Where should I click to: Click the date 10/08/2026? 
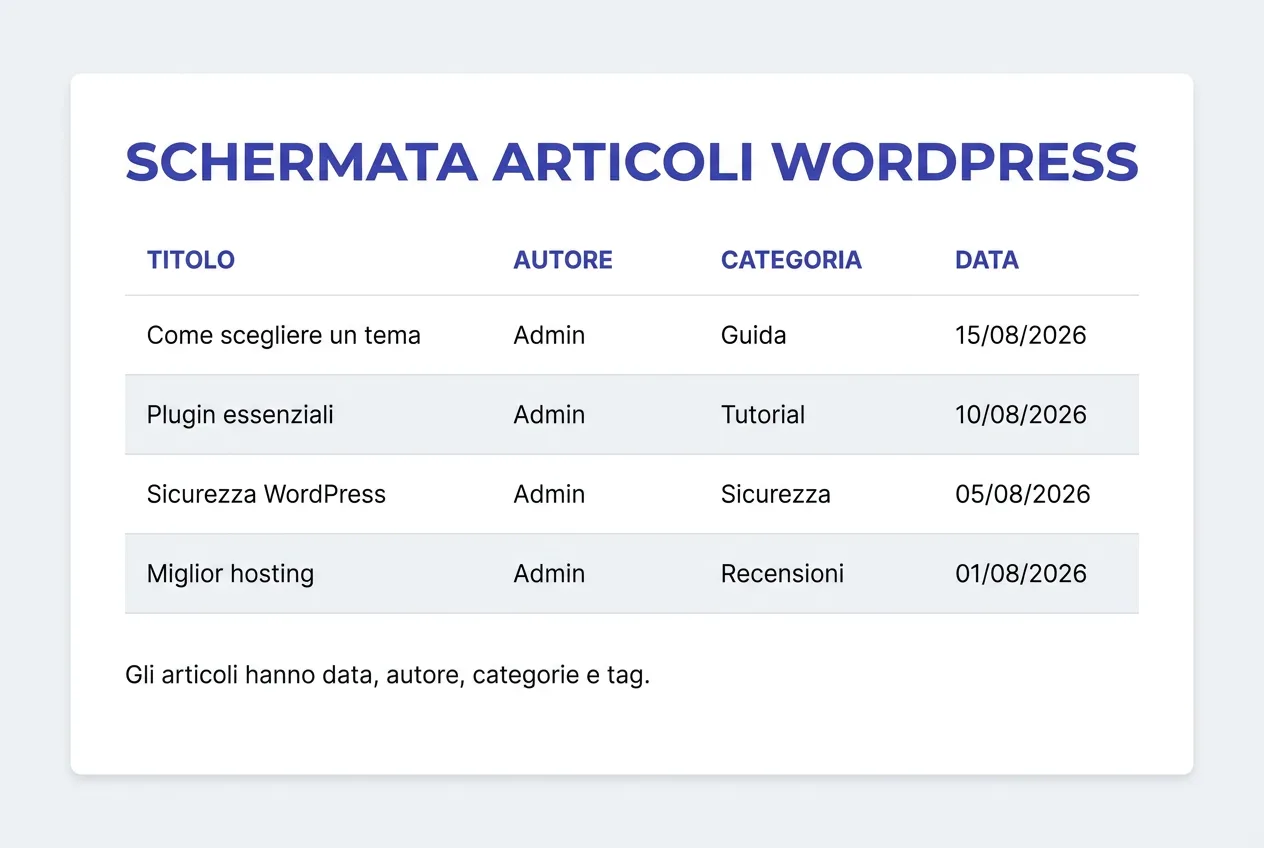point(1021,414)
